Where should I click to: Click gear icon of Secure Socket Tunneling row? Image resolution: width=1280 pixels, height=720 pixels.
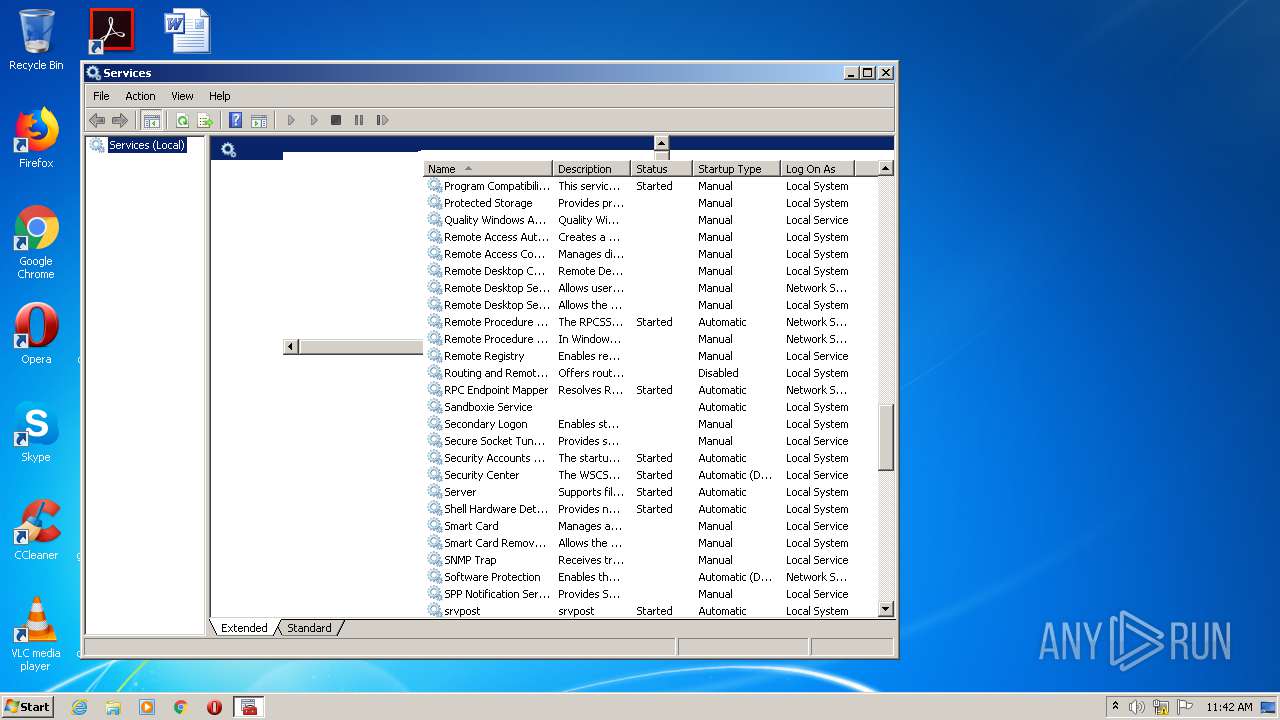pyautogui.click(x=435, y=441)
